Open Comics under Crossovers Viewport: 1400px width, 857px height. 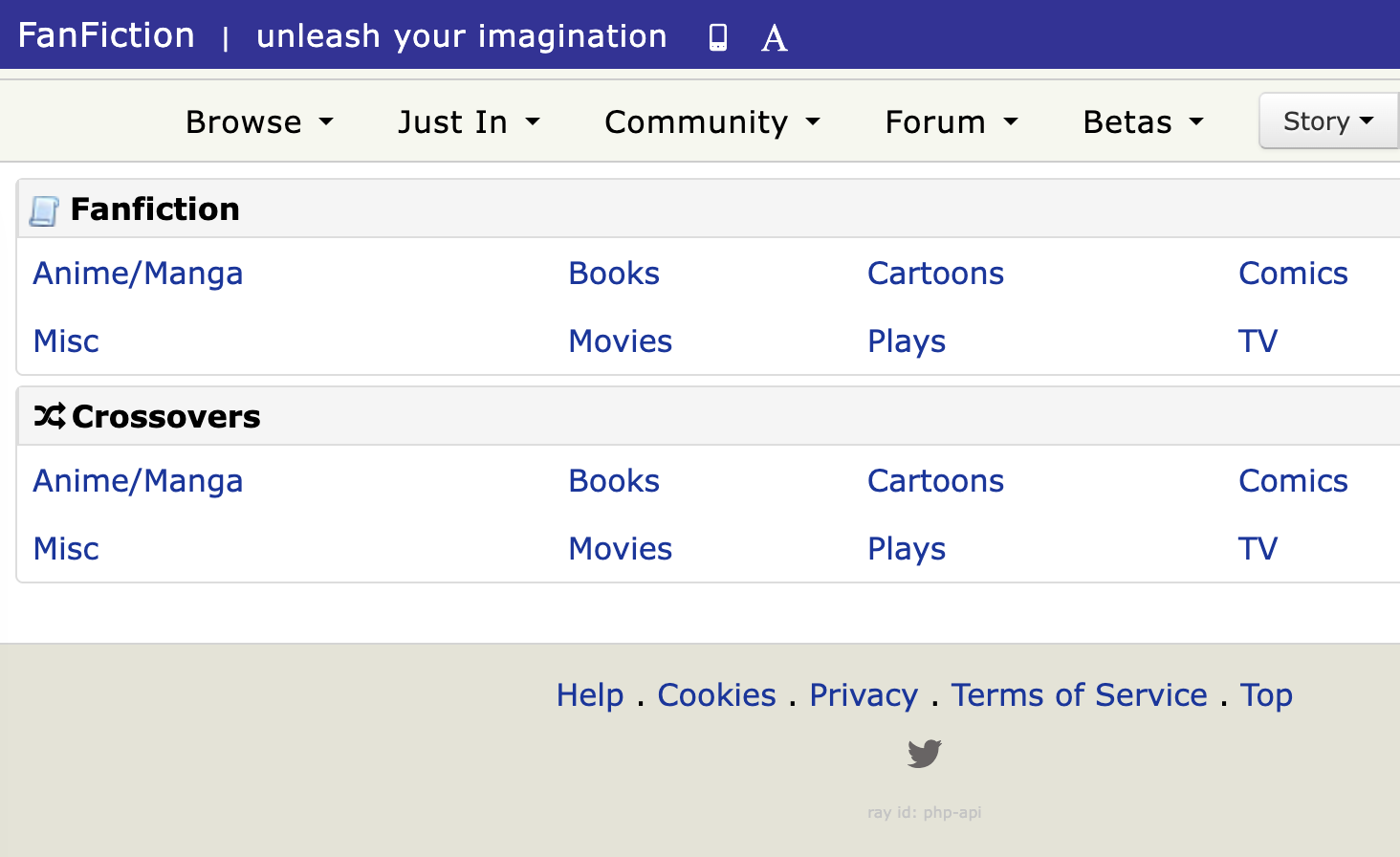(1293, 481)
